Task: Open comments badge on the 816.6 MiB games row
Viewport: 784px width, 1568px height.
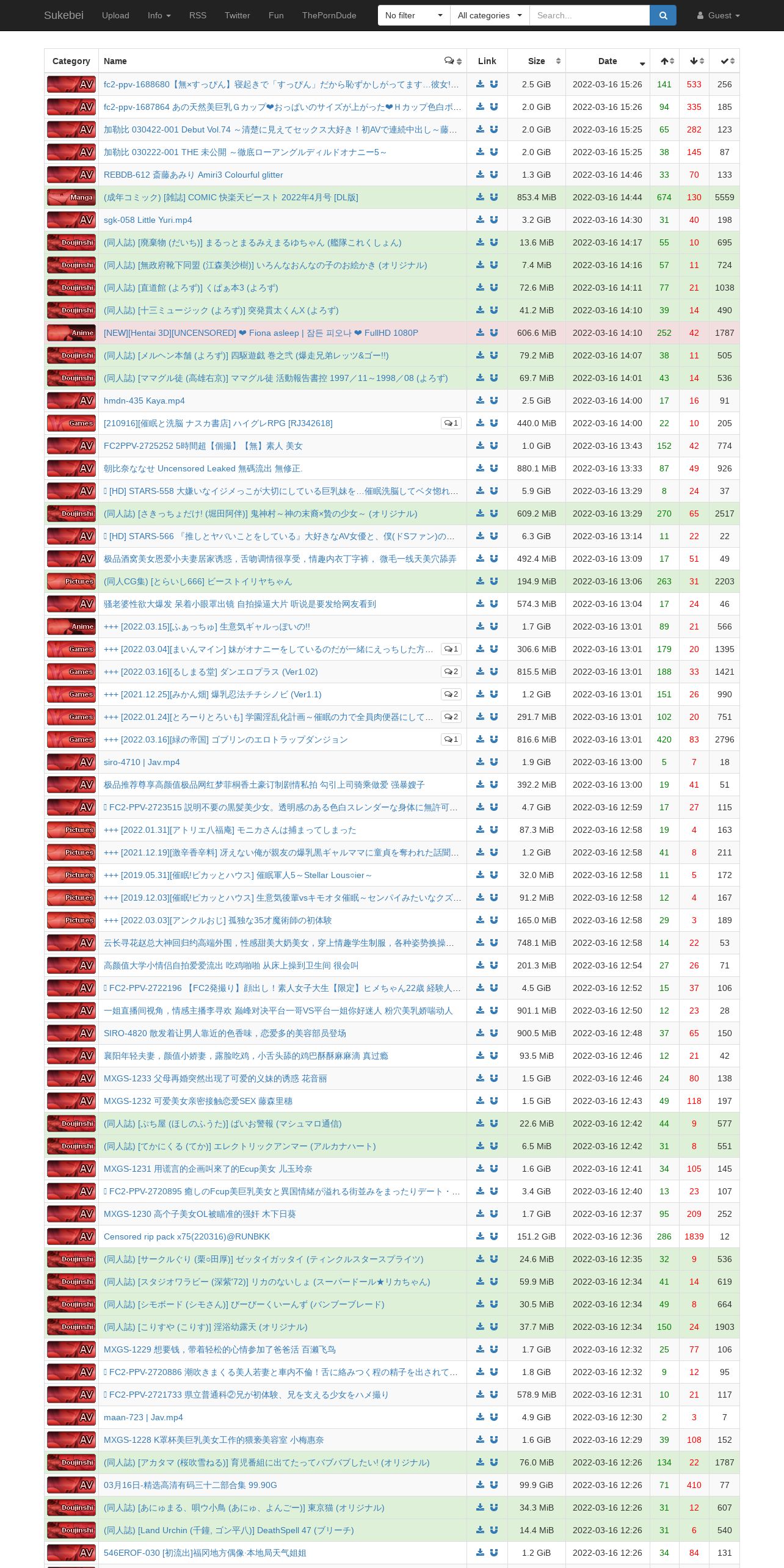Action: point(451,739)
